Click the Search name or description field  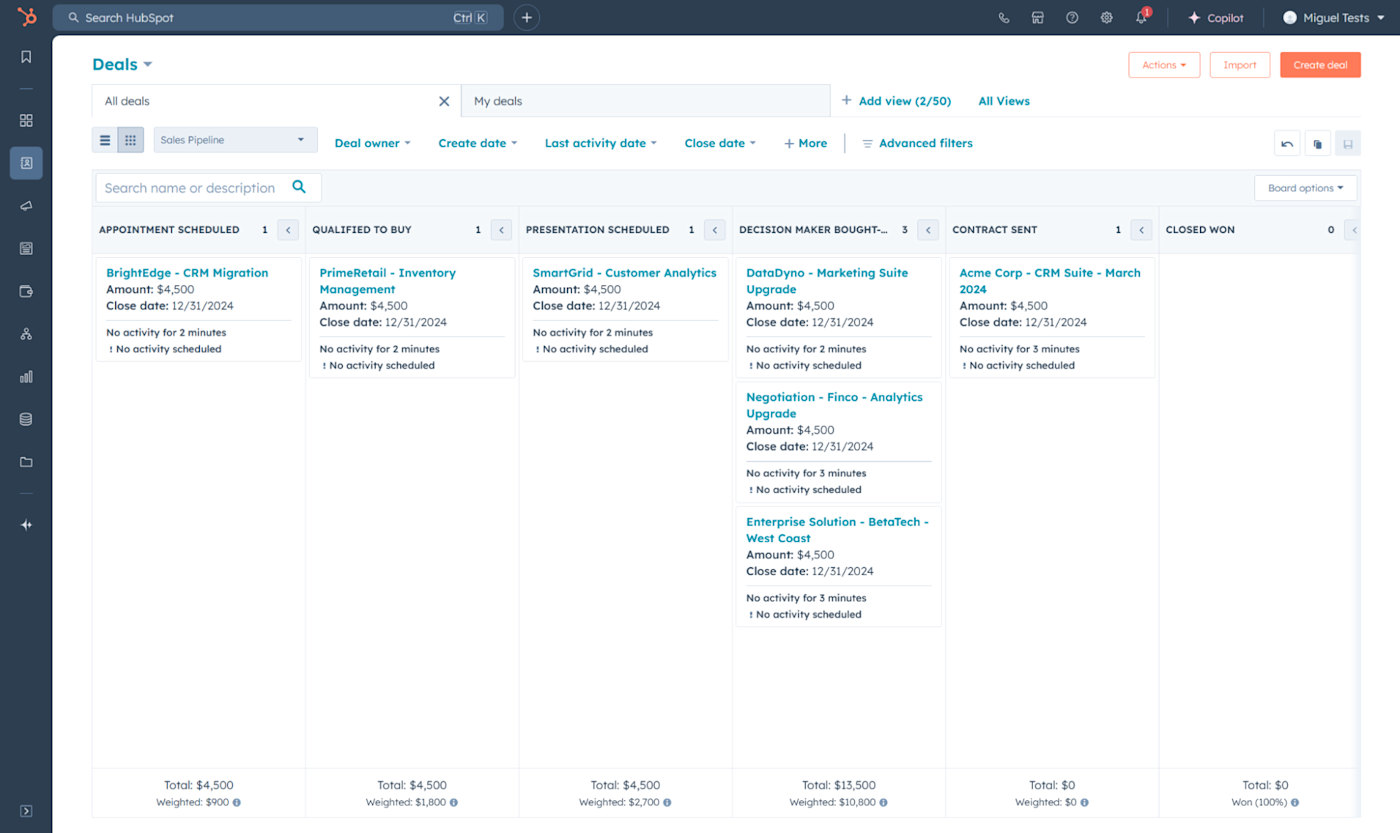point(208,187)
